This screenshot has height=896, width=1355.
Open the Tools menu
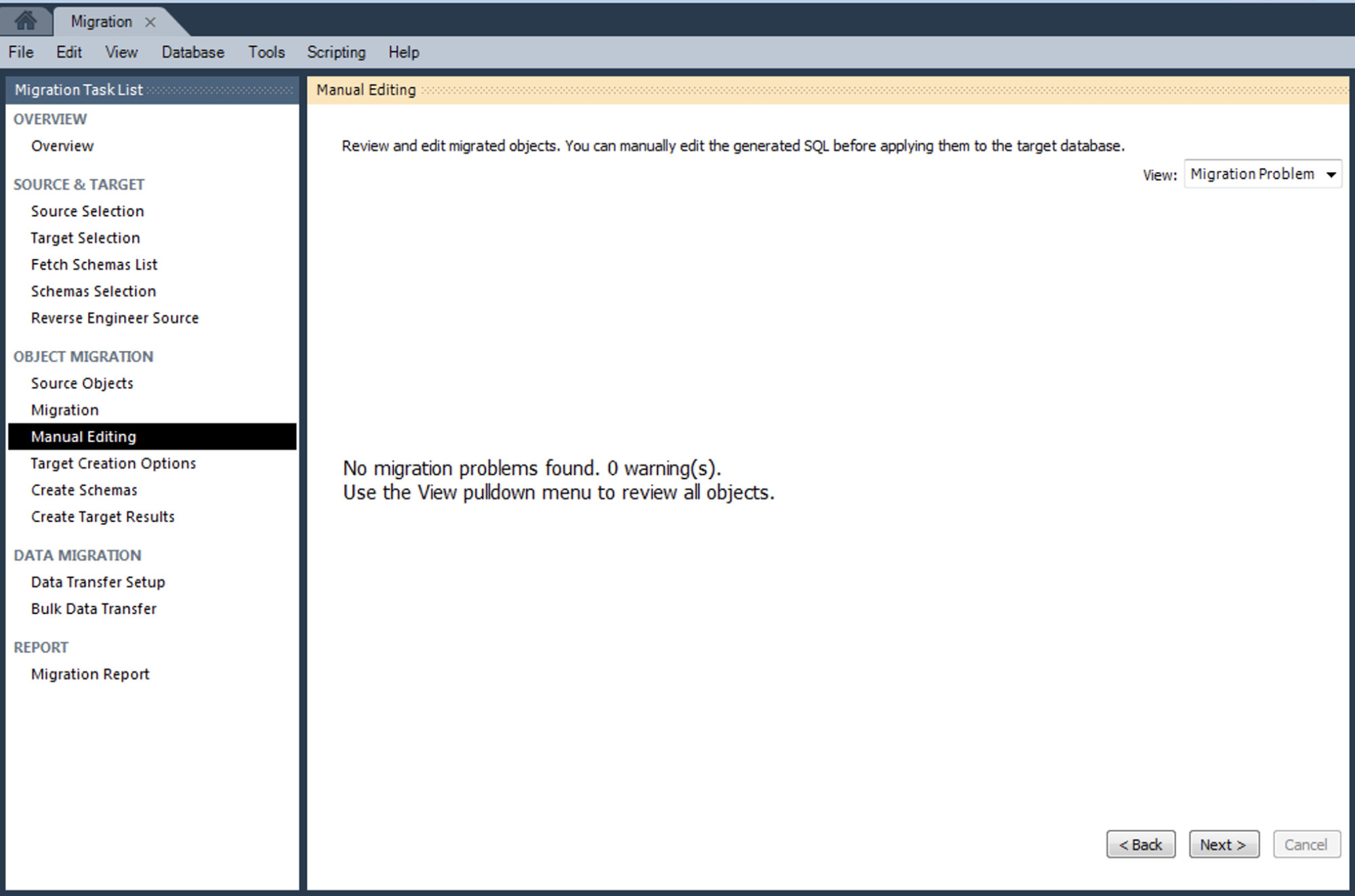(x=266, y=52)
